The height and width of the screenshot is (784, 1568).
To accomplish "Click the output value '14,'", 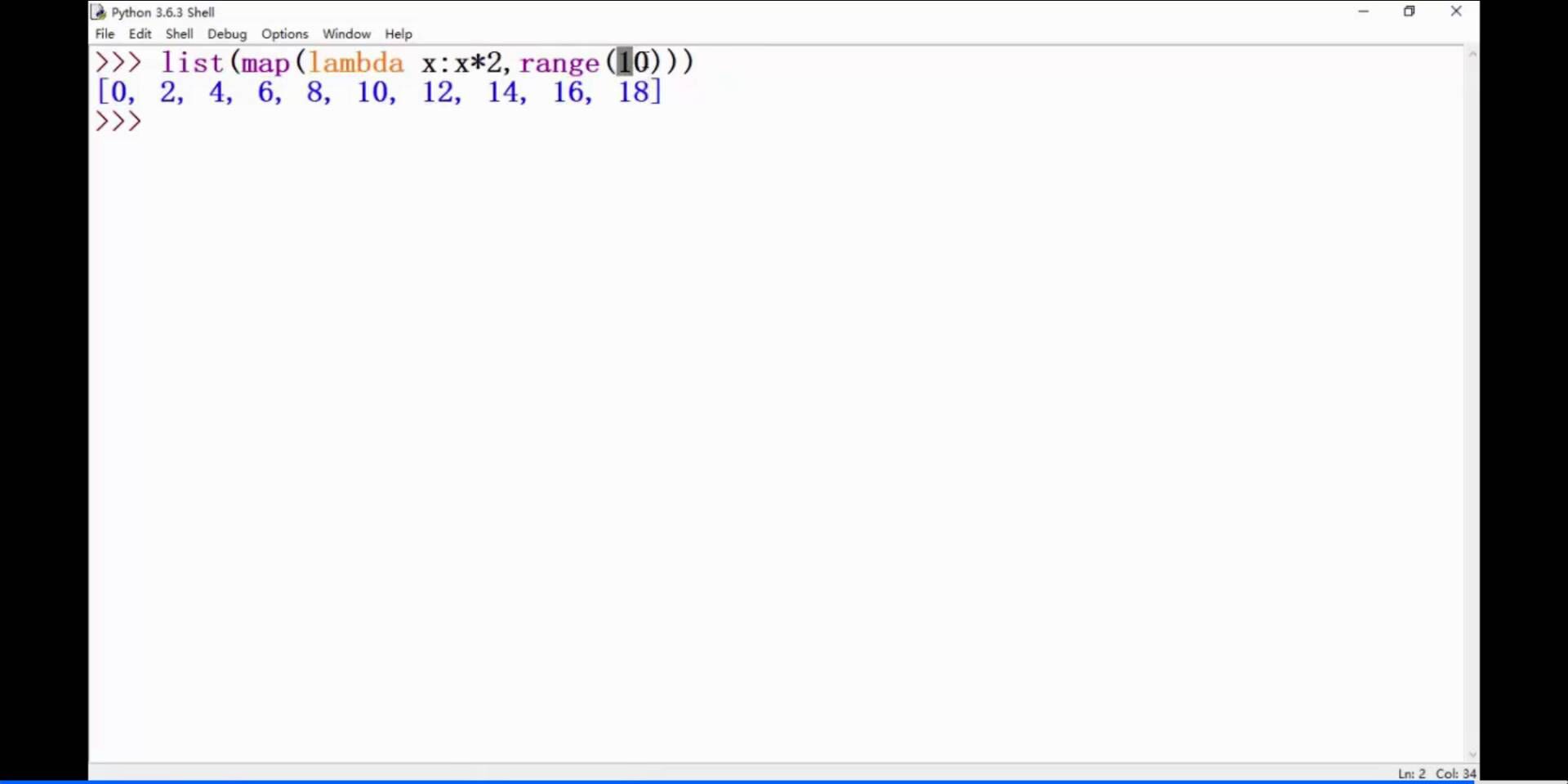I will click(x=507, y=92).
